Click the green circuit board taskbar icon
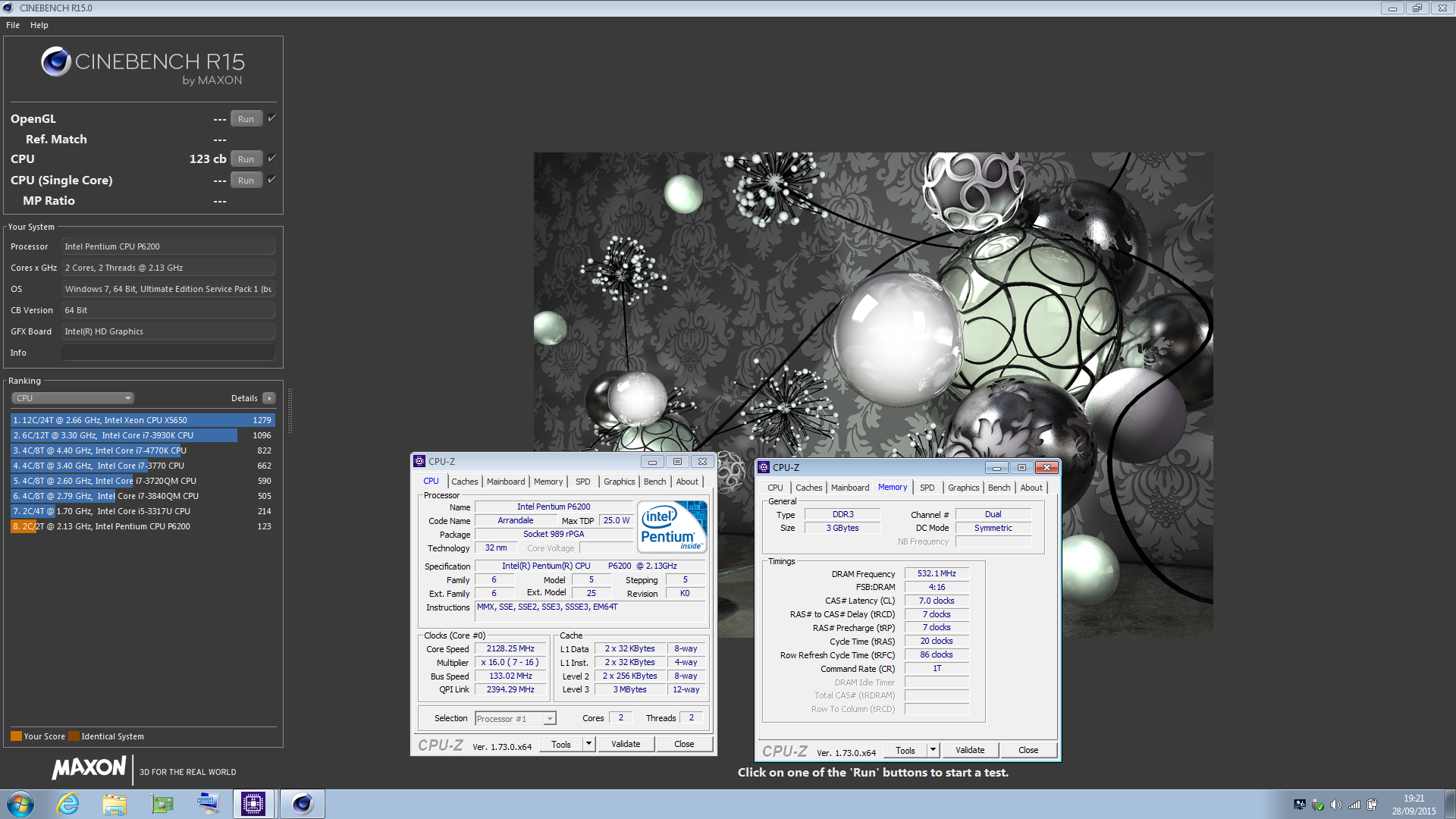Image resolution: width=1456 pixels, height=819 pixels. click(162, 804)
